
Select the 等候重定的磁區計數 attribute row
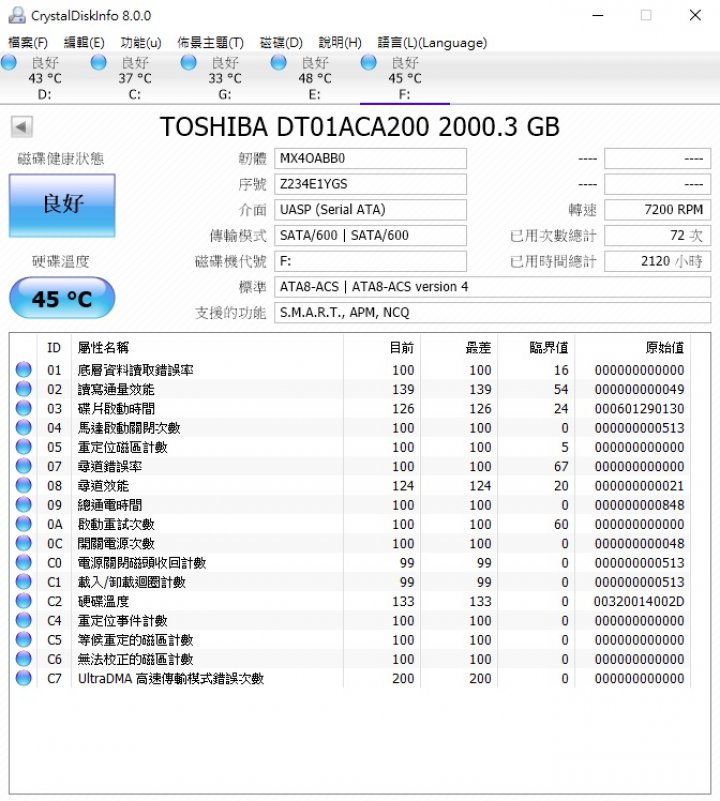[x=350, y=639]
